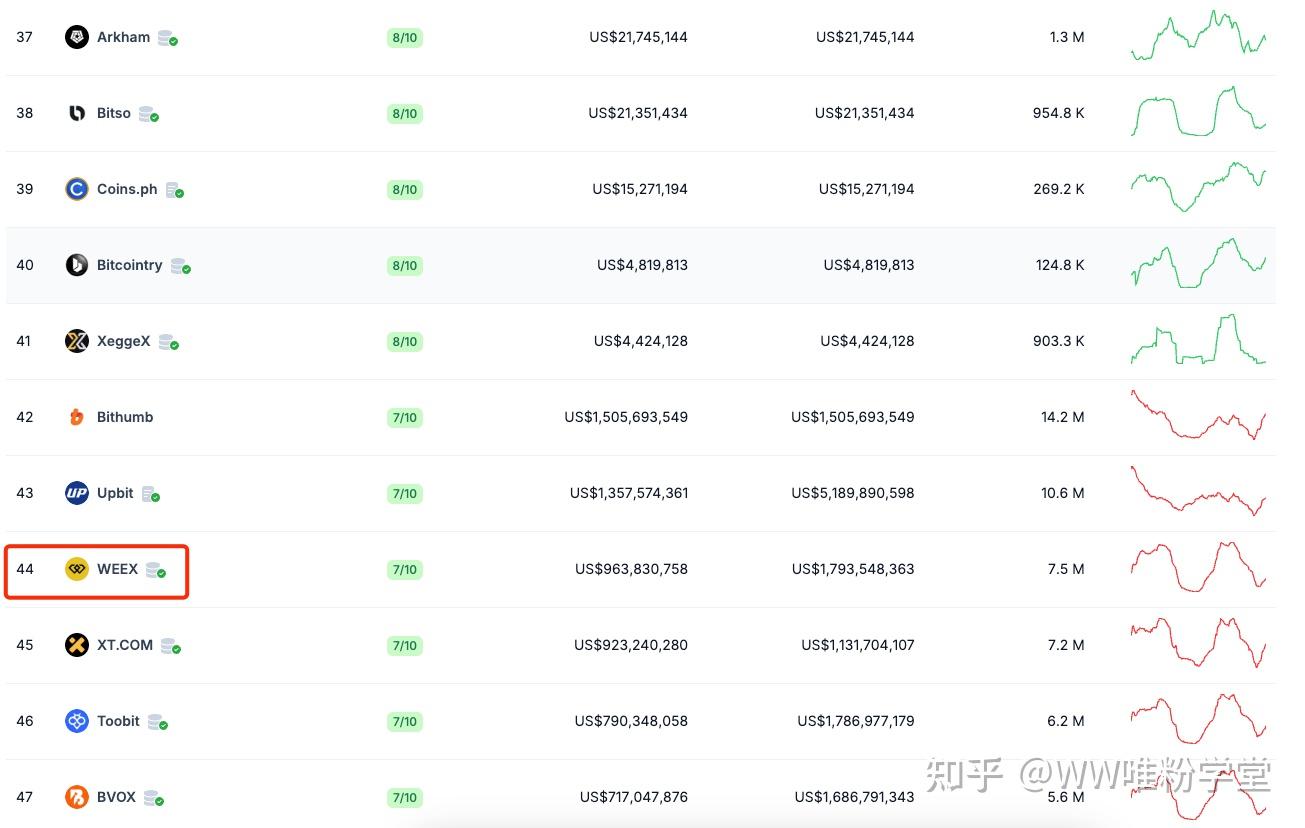Click the reserves badge next to Upbit
This screenshot has height=828, width=1305.
pos(151,494)
